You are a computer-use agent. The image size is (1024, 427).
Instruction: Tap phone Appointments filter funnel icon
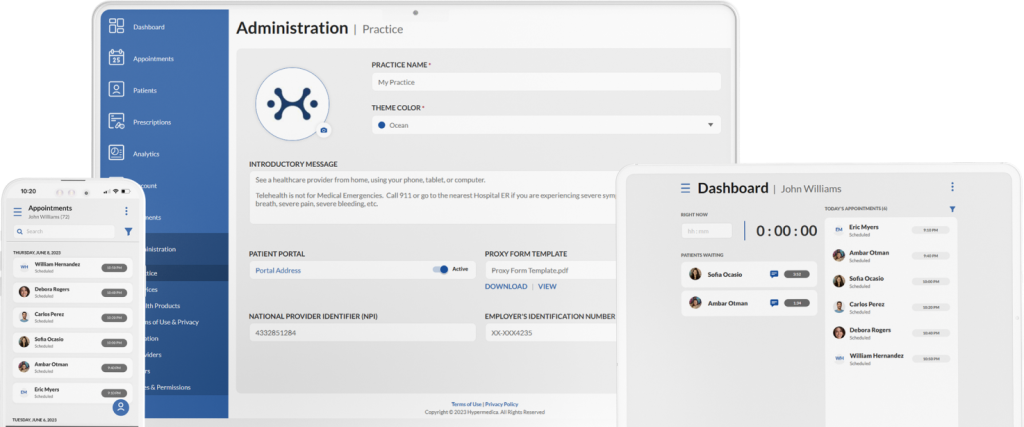tap(128, 231)
